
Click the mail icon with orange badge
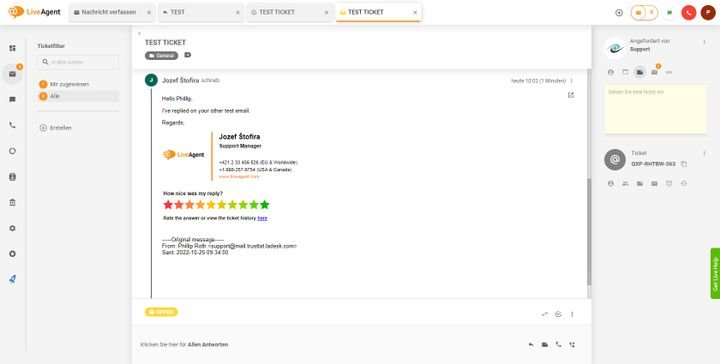pos(654,72)
